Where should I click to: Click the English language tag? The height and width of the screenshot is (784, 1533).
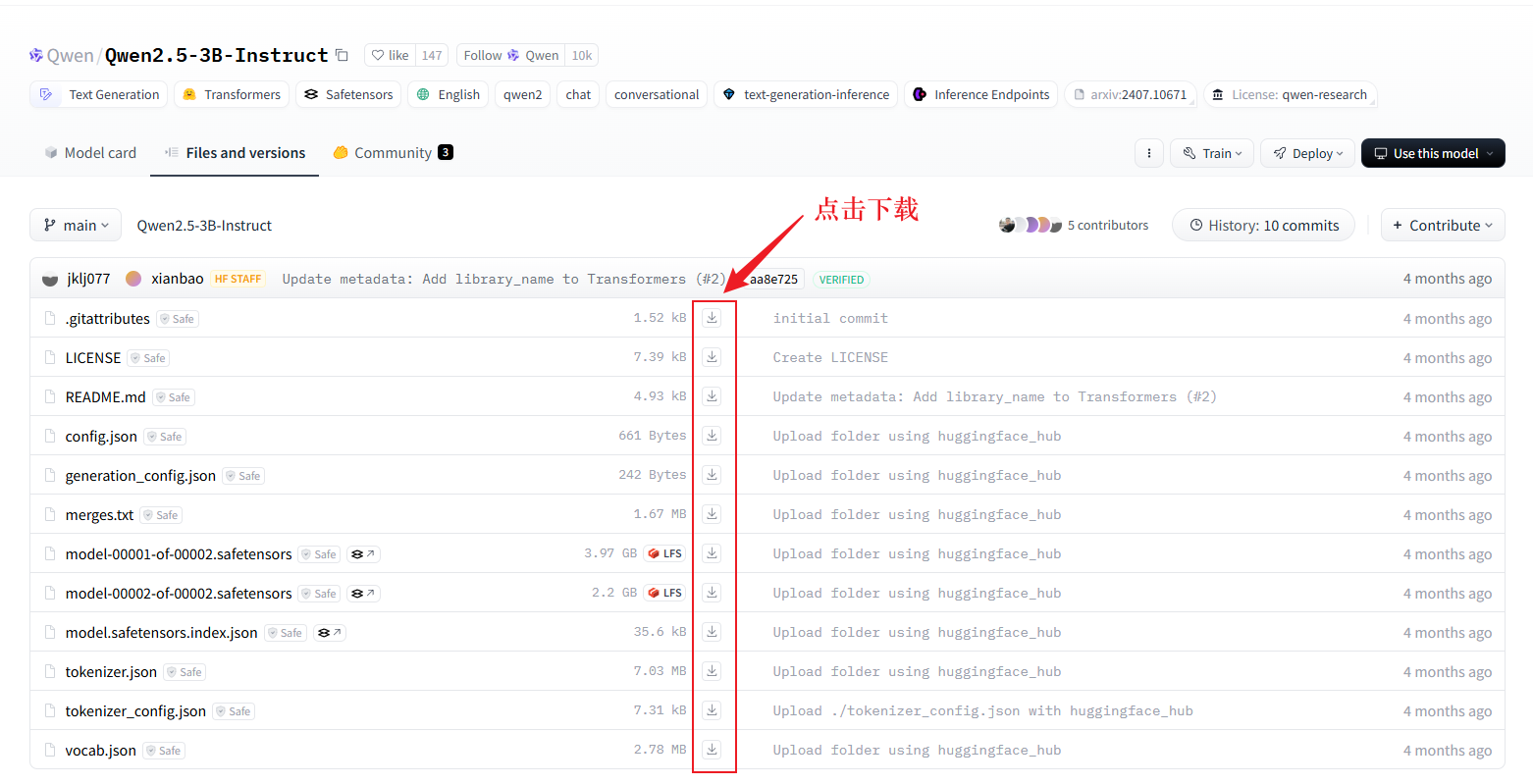click(x=448, y=94)
